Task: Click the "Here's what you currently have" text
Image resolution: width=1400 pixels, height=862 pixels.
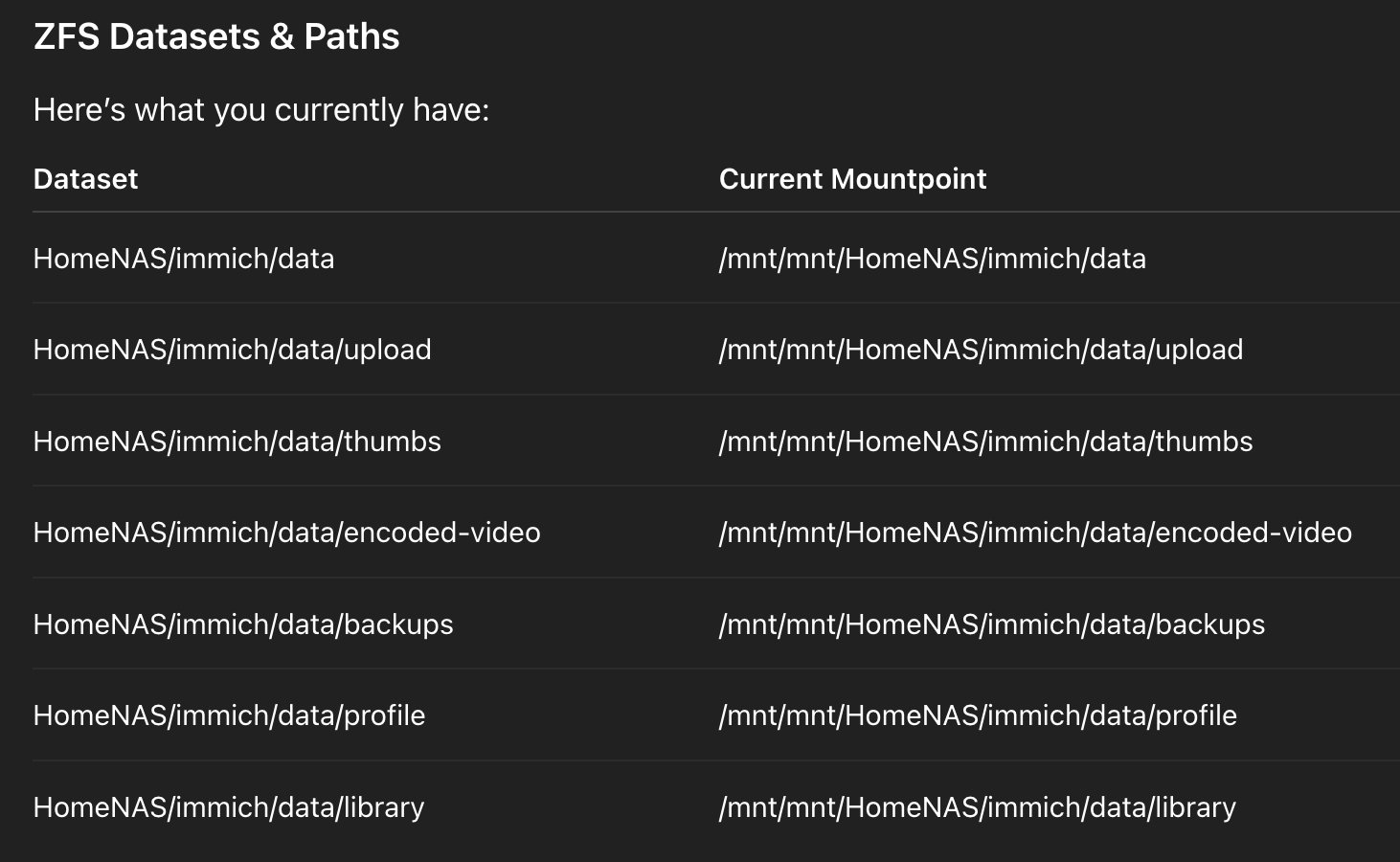Action: point(260,110)
